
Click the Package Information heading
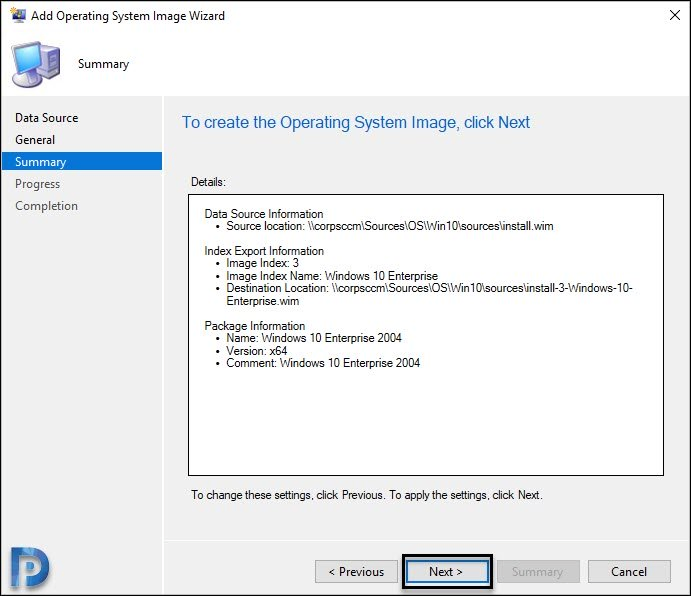255,326
